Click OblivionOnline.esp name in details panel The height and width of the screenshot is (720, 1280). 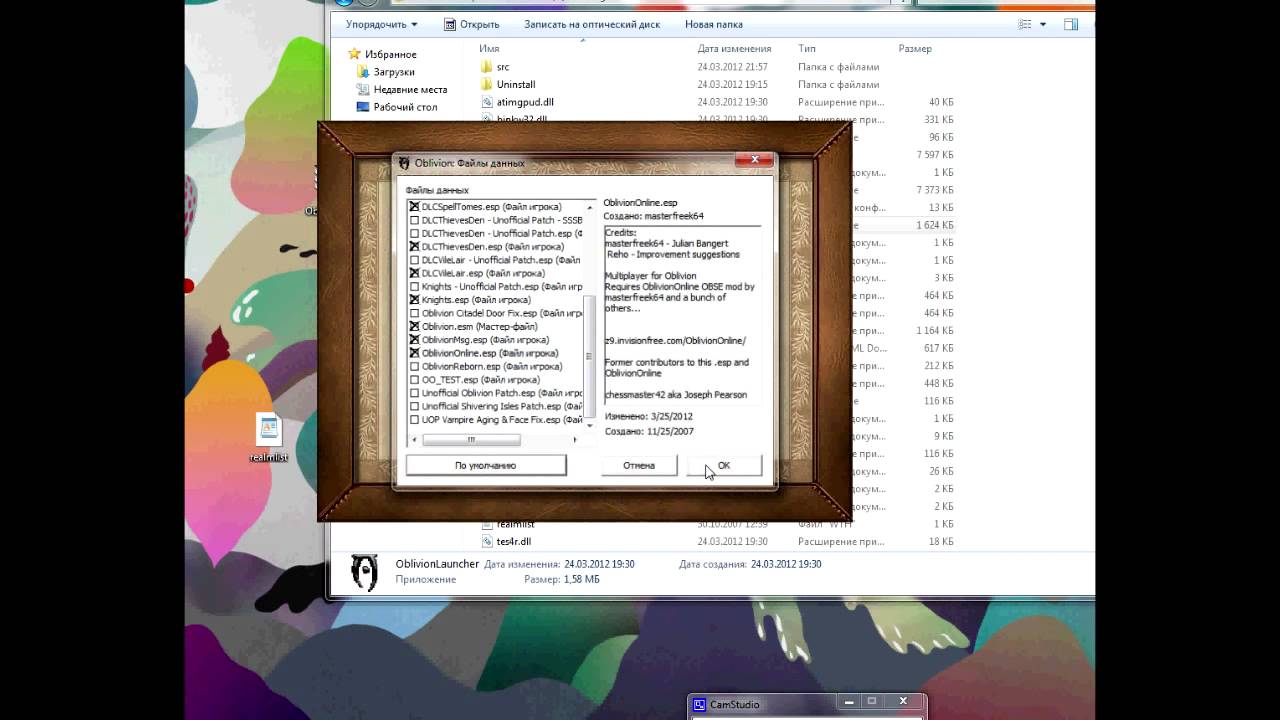(640, 203)
